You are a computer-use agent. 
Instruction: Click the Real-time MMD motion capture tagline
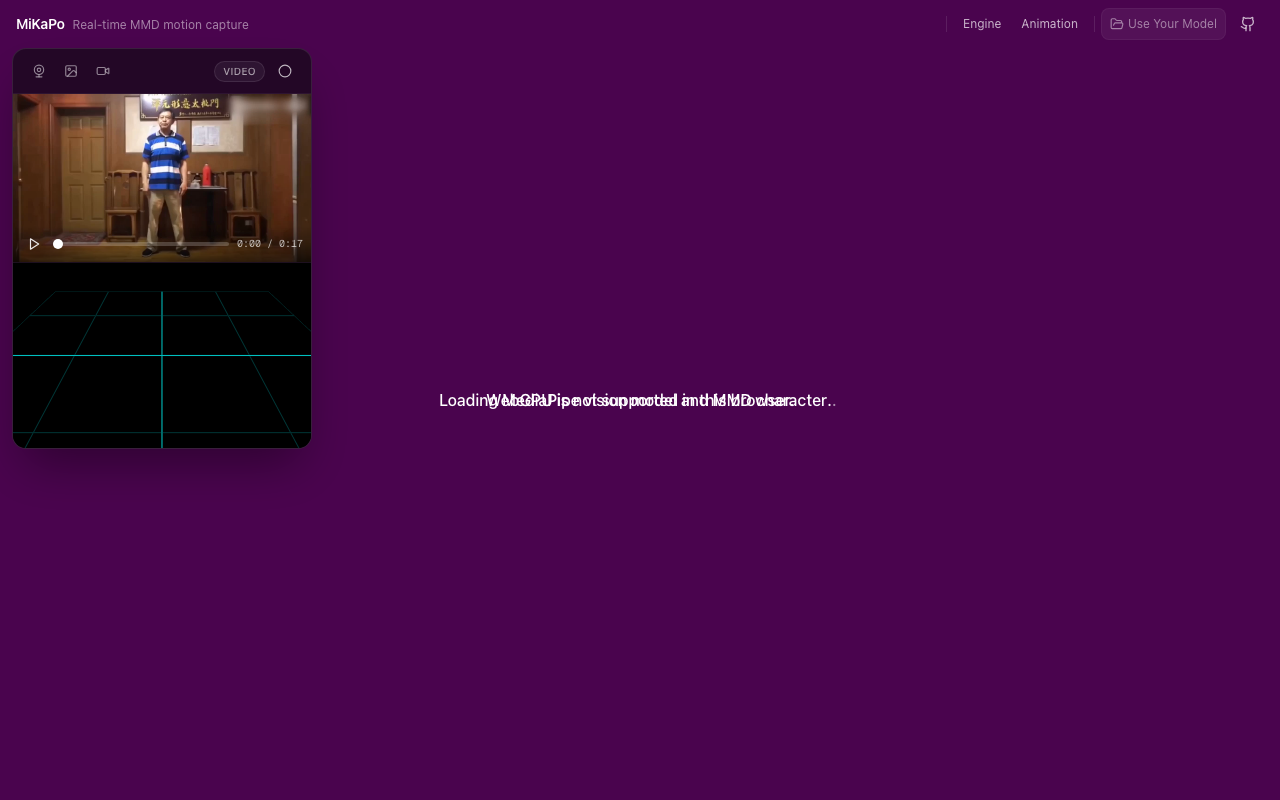pos(161,25)
